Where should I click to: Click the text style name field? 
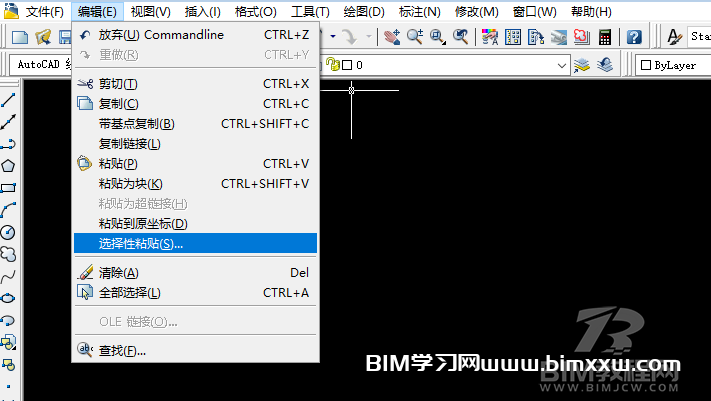click(699, 37)
